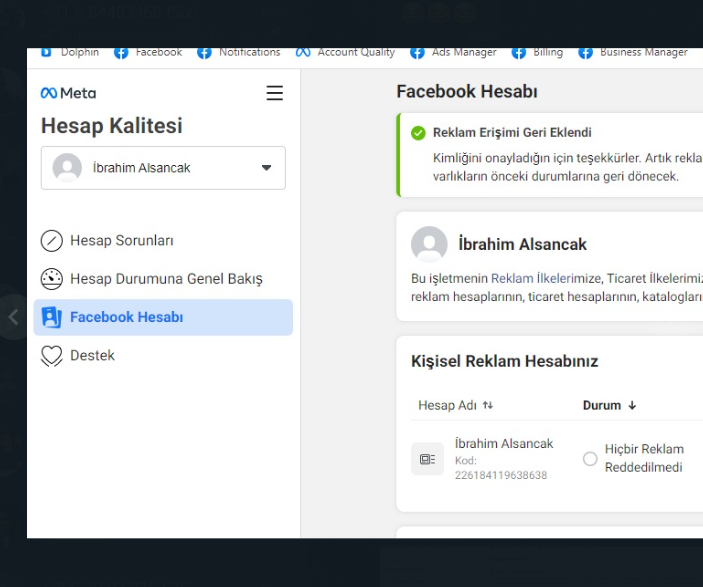
Task: Open the Account Quality bookmark
Action: coord(345,52)
